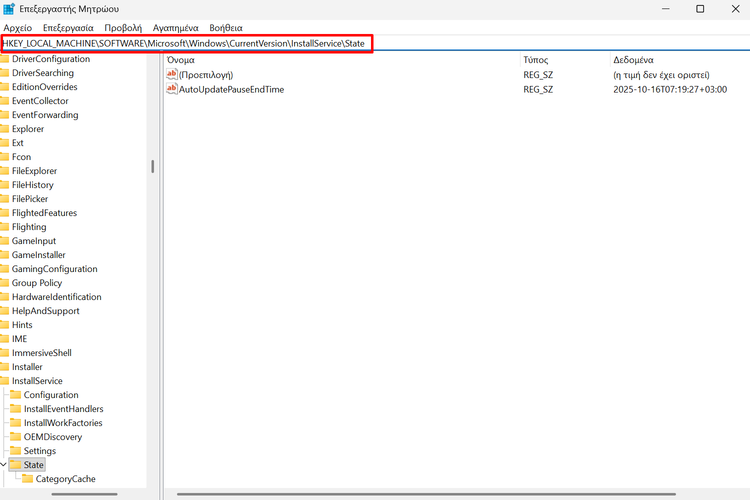Click the (Προεπιλογή) string value icon
The image size is (750, 500).
click(x=172, y=74)
